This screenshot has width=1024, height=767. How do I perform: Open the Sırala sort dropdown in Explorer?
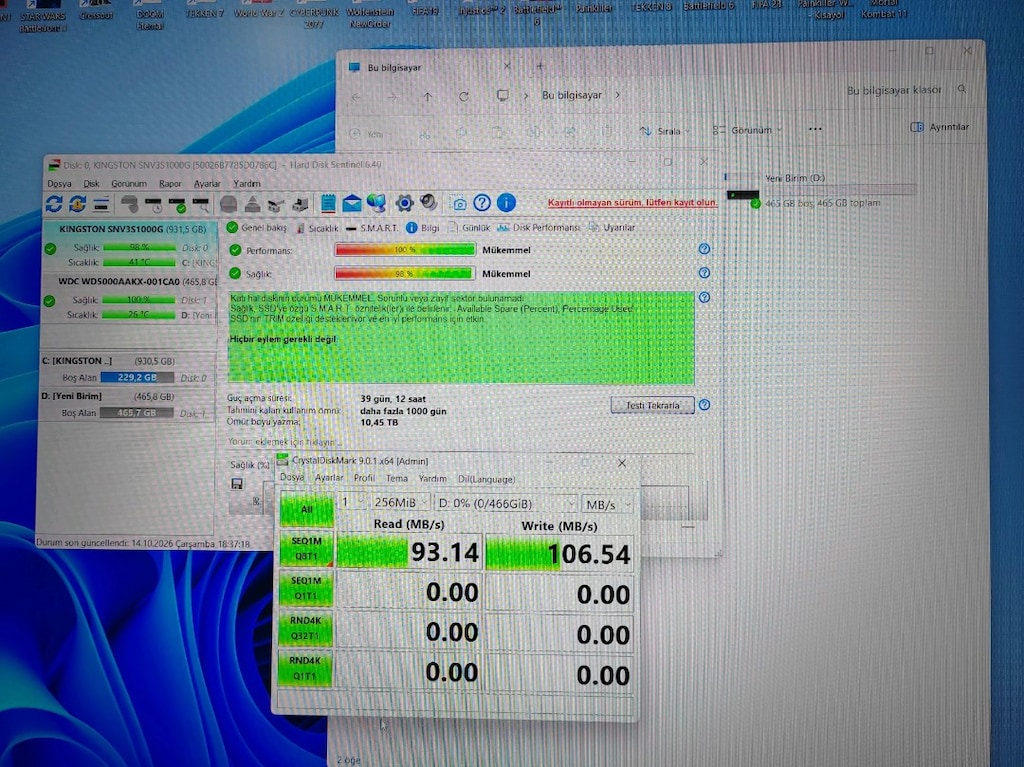pyautogui.click(x=664, y=131)
